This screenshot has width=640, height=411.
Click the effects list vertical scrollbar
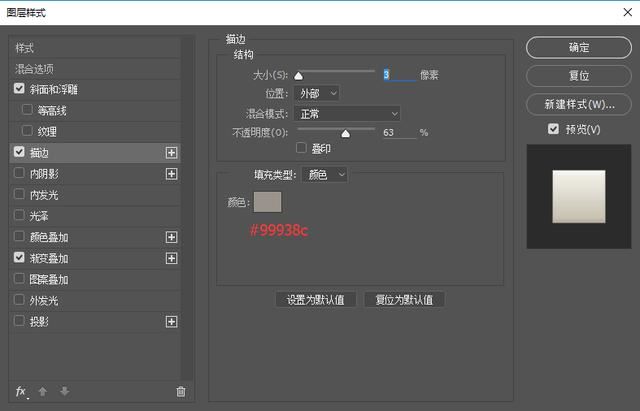tap(187, 208)
